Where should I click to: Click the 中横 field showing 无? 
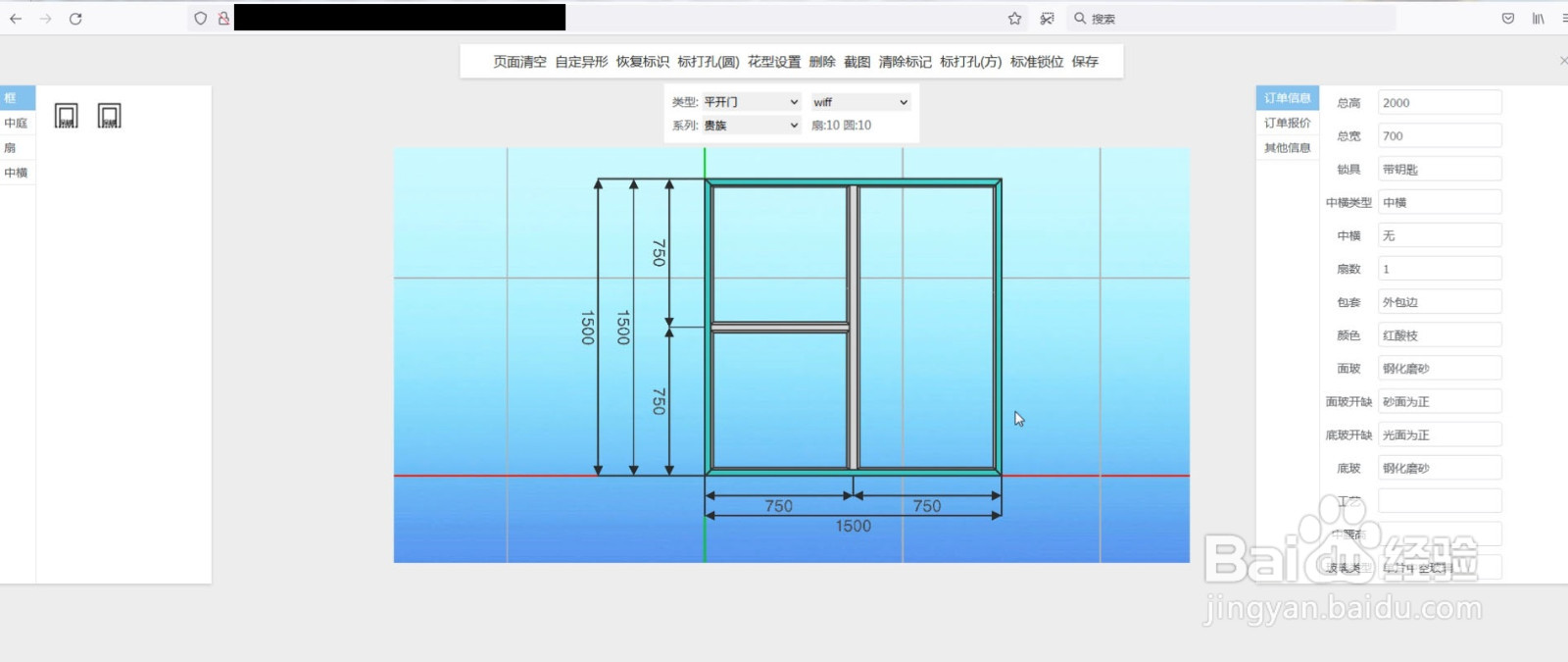[x=1440, y=236]
